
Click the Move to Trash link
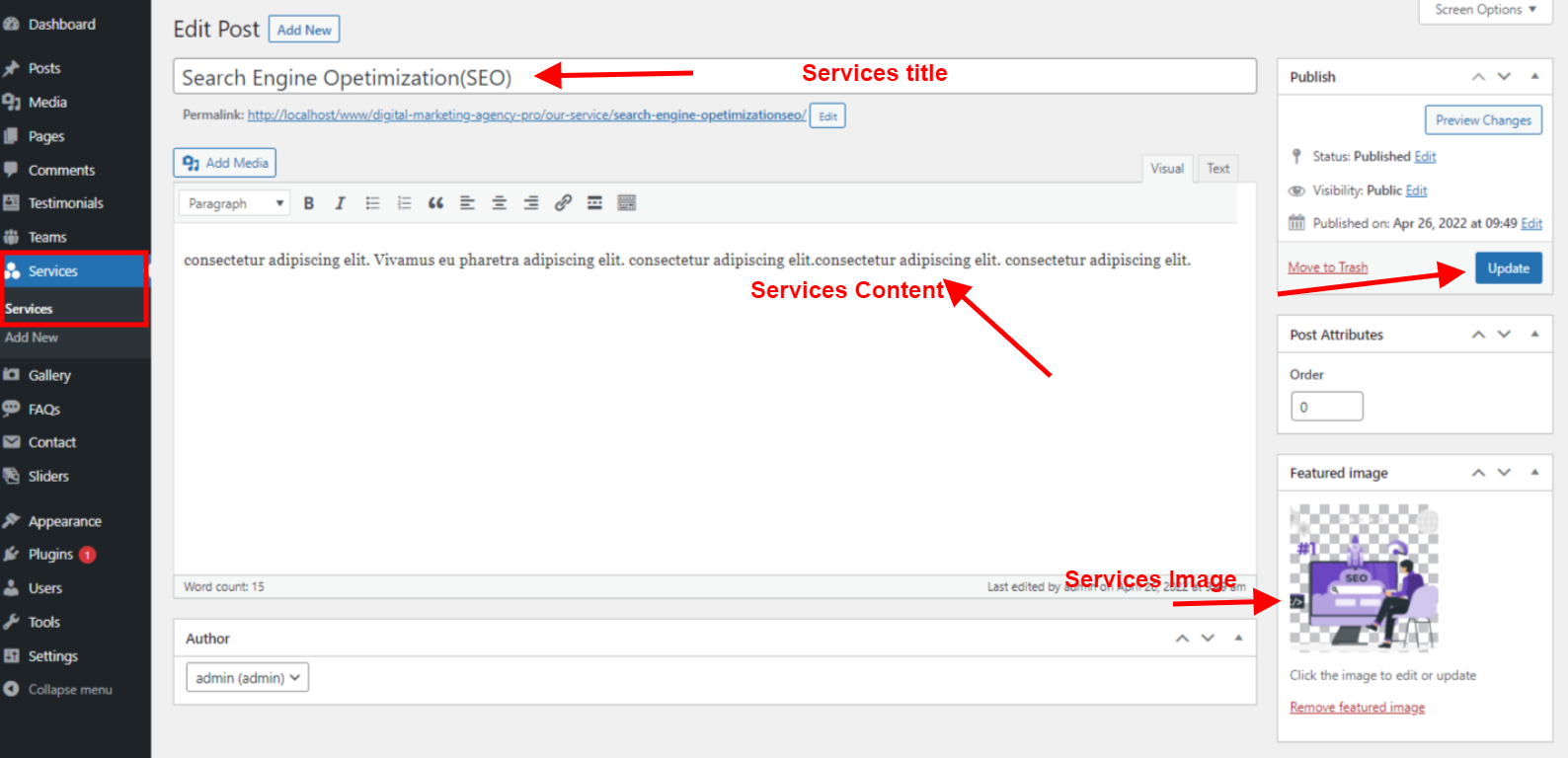pos(1327,267)
